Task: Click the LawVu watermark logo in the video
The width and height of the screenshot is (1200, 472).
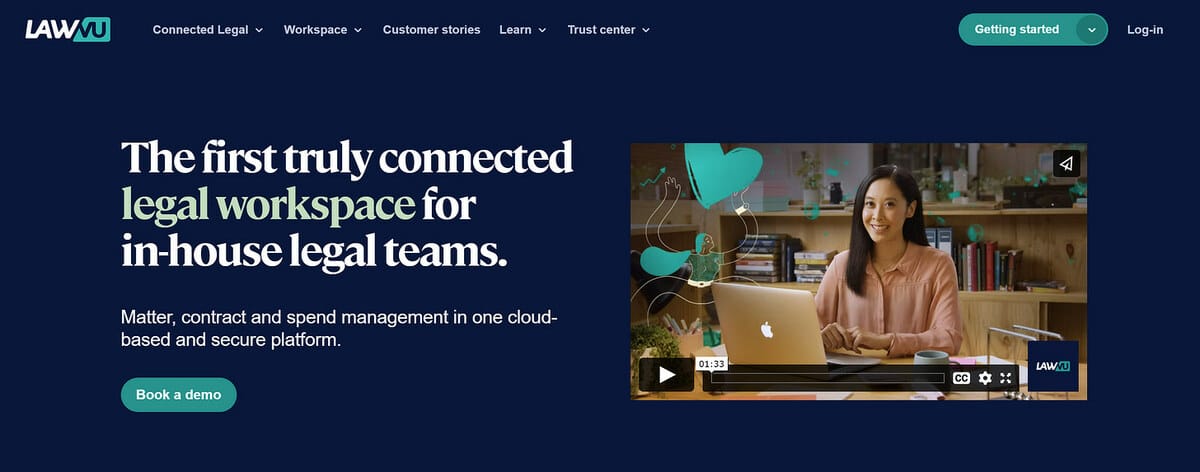Action: pos(1053,367)
